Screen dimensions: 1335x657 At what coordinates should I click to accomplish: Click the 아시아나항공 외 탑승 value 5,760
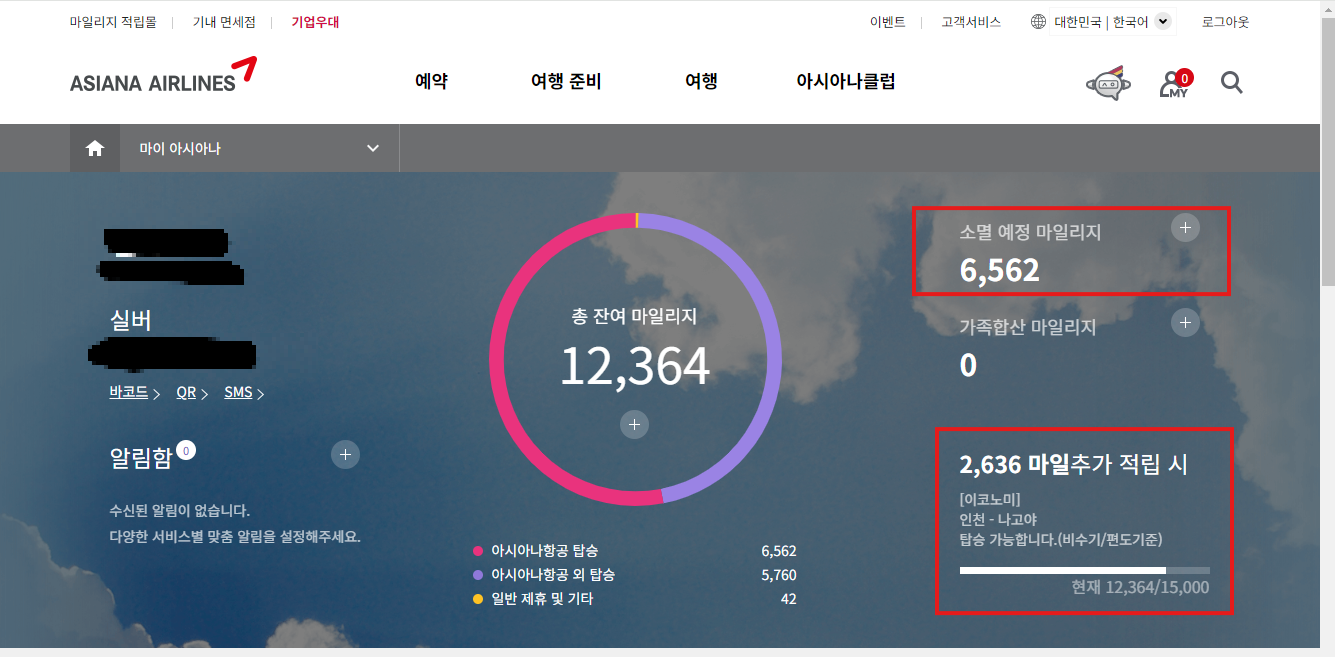pyautogui.click(x=779, y=575)
